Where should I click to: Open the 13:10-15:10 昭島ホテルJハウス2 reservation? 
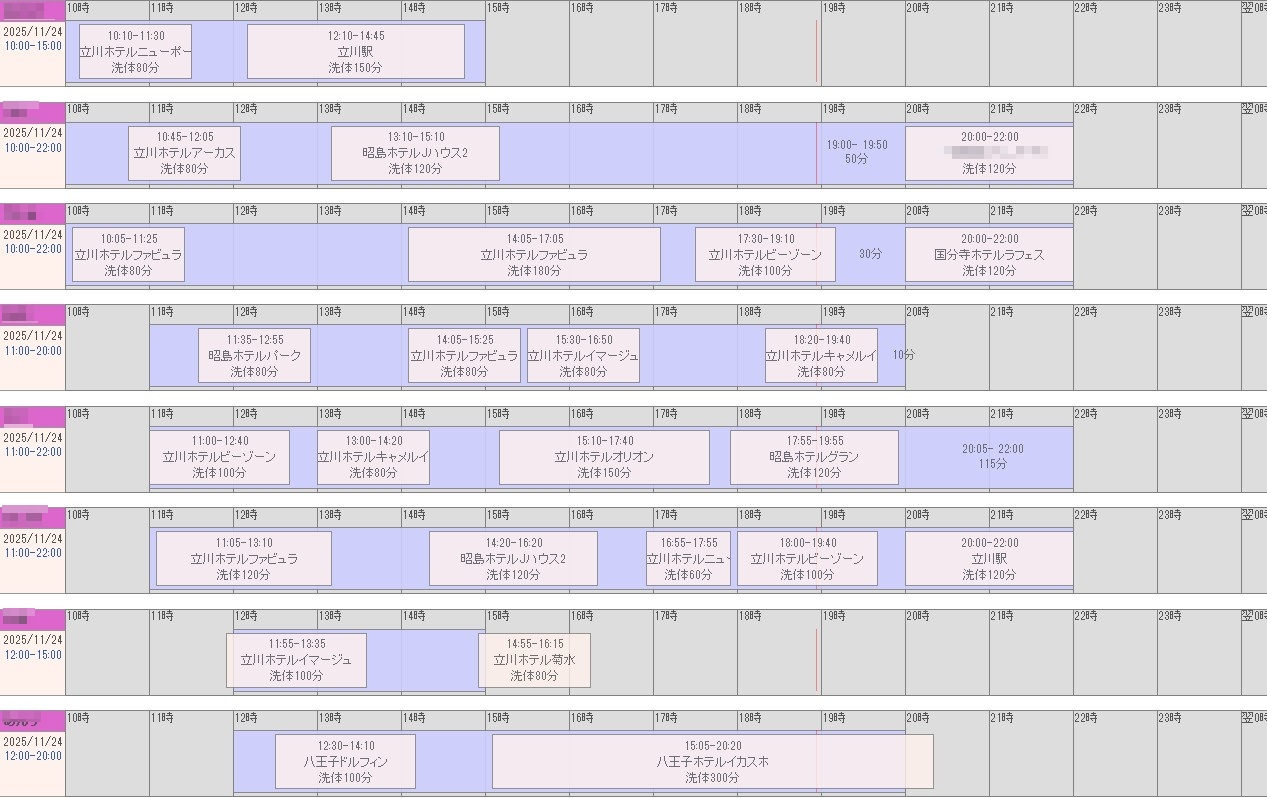[415, 153]
